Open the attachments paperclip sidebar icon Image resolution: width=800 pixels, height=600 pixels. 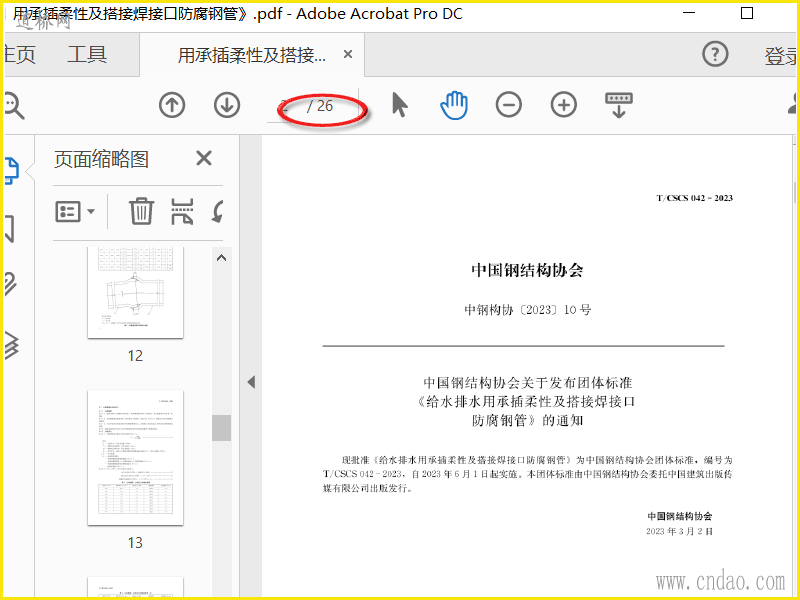[11, 284]
